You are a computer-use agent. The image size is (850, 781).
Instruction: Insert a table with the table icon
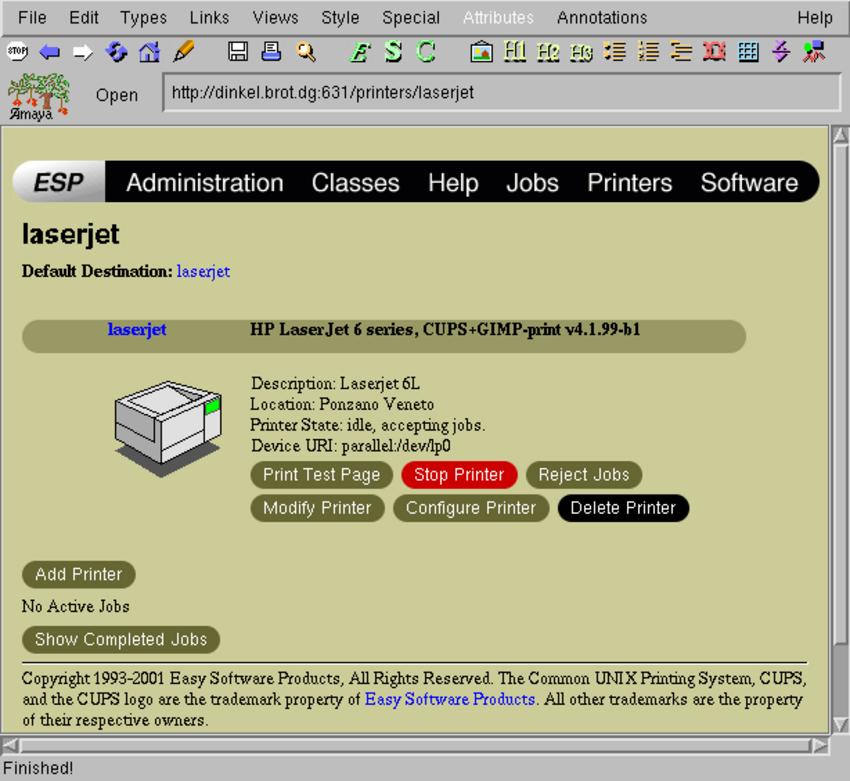point(748,52)
